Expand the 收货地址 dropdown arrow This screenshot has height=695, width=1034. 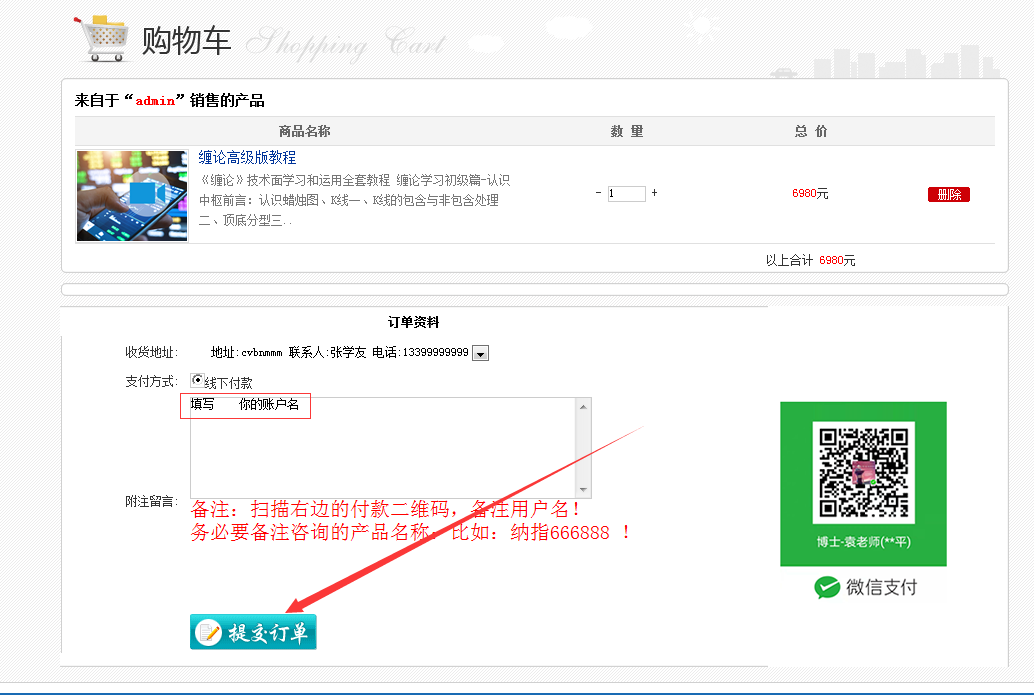point(480,353)
